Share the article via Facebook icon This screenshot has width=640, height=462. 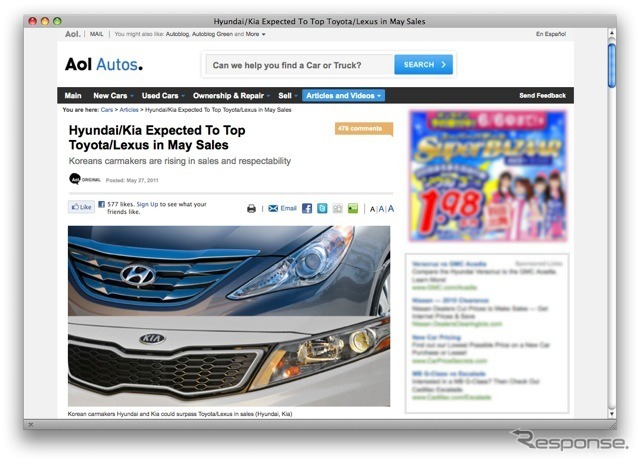click(x=307, y=208)
